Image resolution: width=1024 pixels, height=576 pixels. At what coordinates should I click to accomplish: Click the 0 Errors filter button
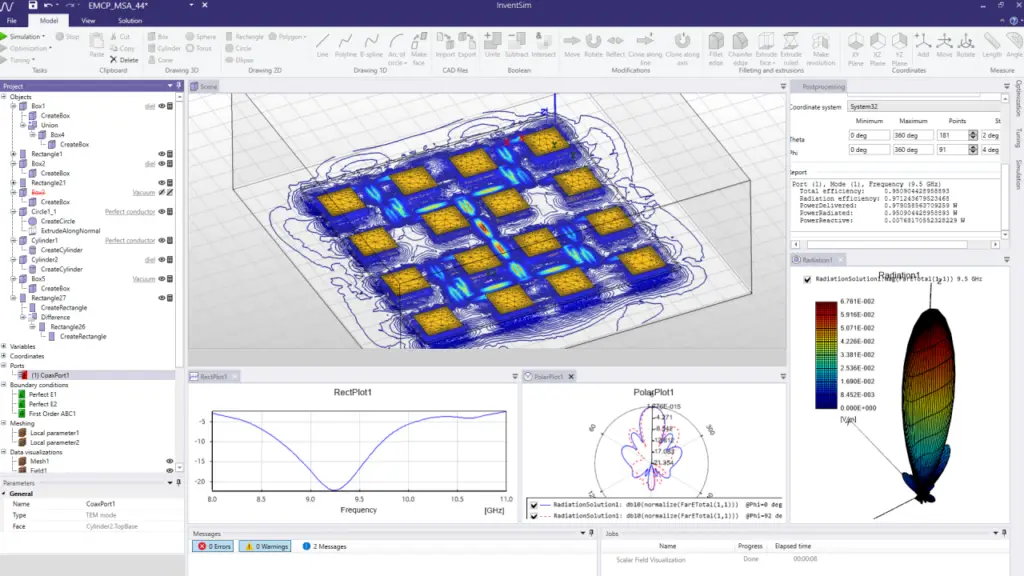(214, 547)
